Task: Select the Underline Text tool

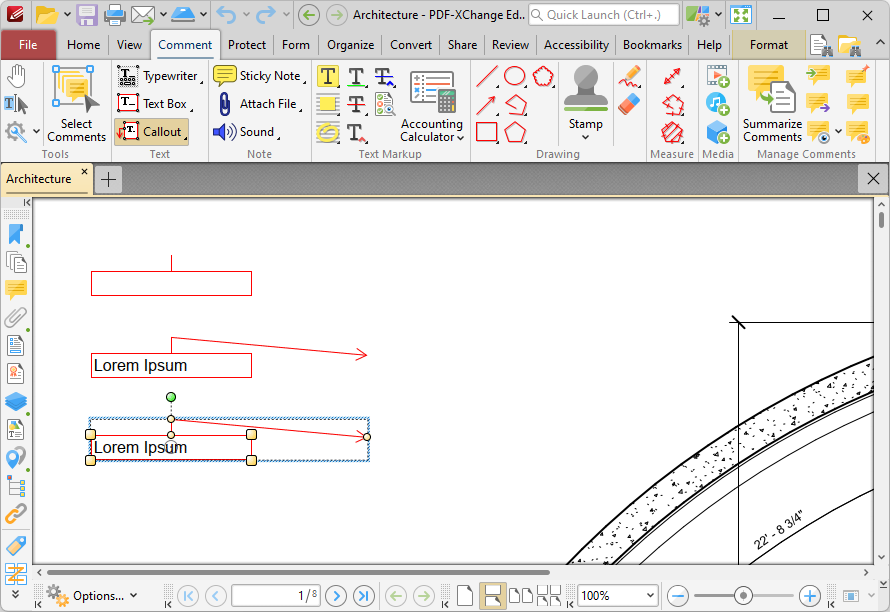Action: point(356,76)
